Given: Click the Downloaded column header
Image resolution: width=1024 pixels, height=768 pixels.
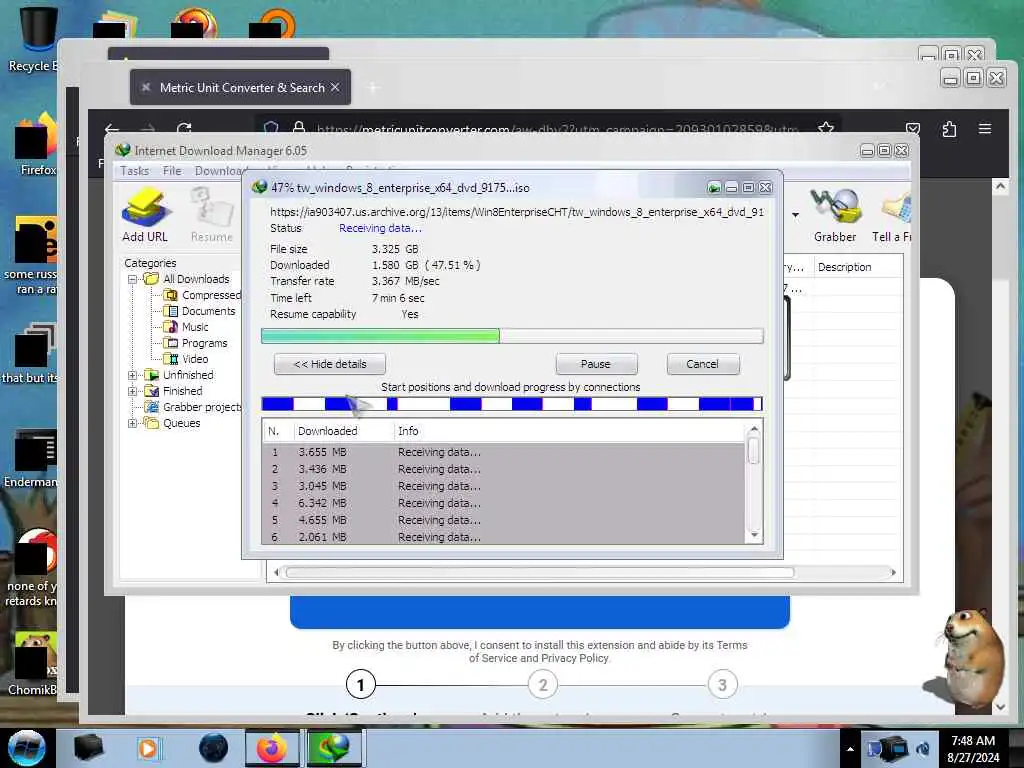Looking at the screenshot, I should click(x=343, y=431).
